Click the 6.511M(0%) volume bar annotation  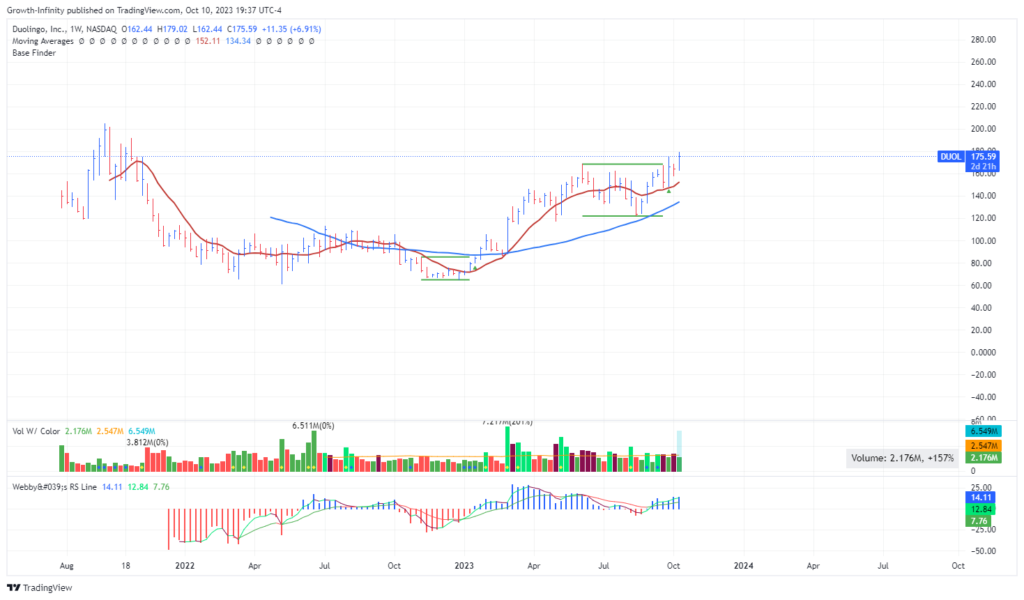(312, 426)
